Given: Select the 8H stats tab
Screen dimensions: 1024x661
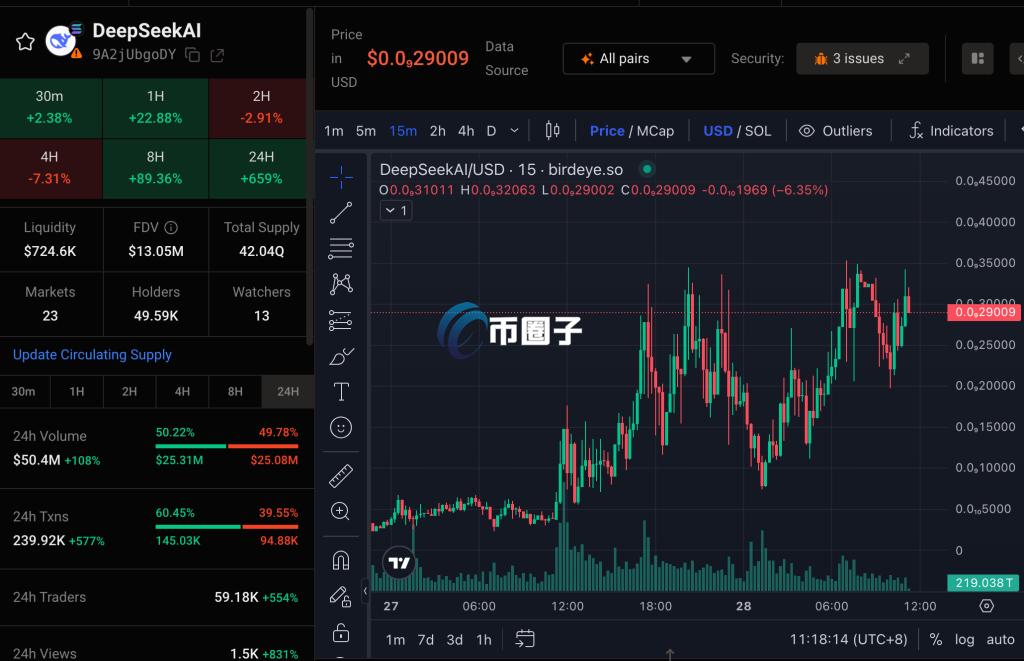Looking at the screenshot, I should click(235, 391).
